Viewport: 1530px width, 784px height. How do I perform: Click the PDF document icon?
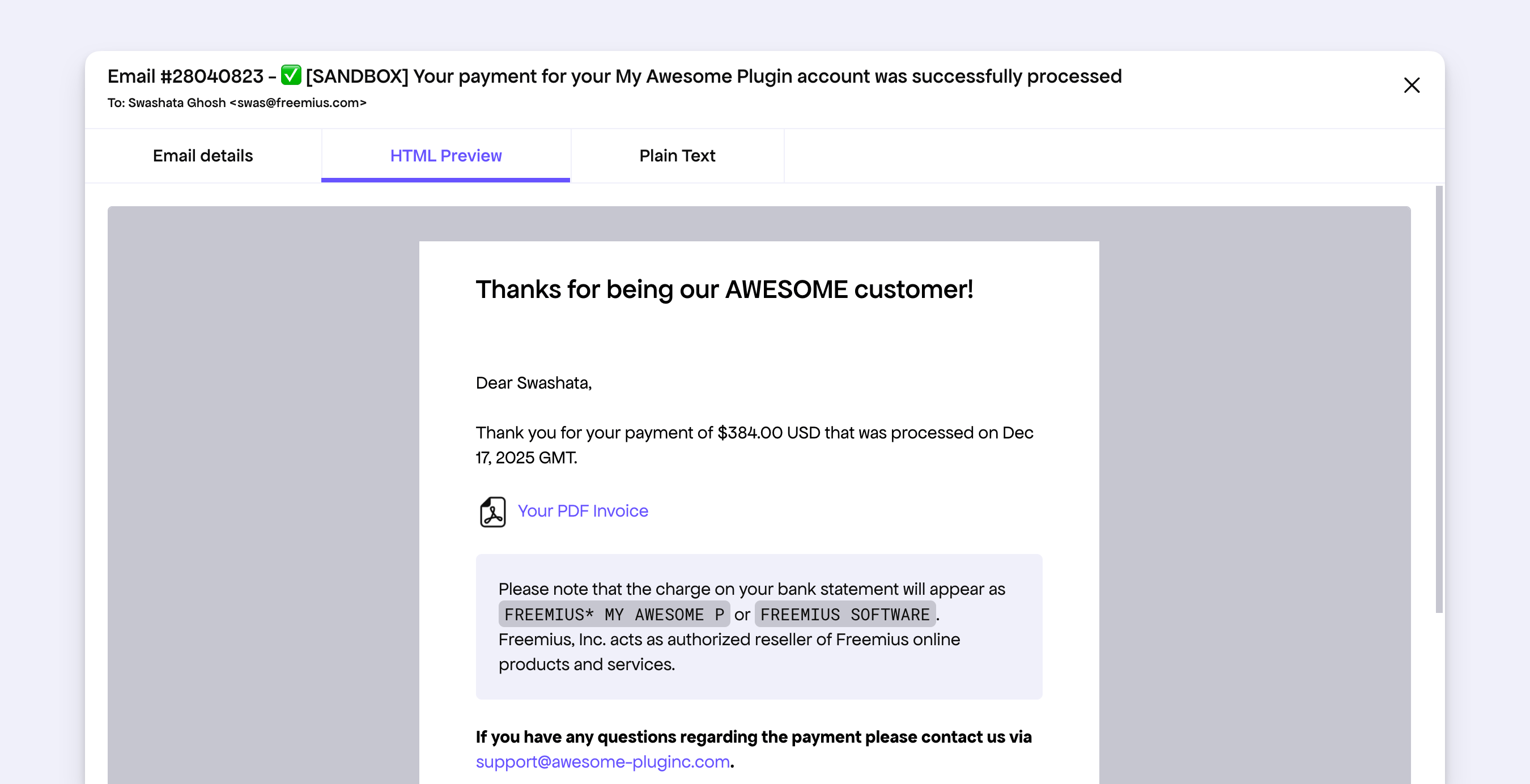click(492, 512)
